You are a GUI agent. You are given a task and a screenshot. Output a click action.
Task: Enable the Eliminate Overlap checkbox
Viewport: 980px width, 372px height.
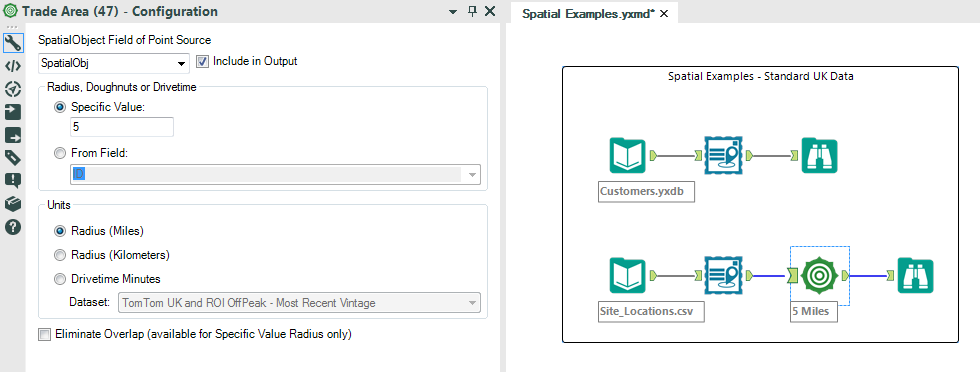pos(44,334)
